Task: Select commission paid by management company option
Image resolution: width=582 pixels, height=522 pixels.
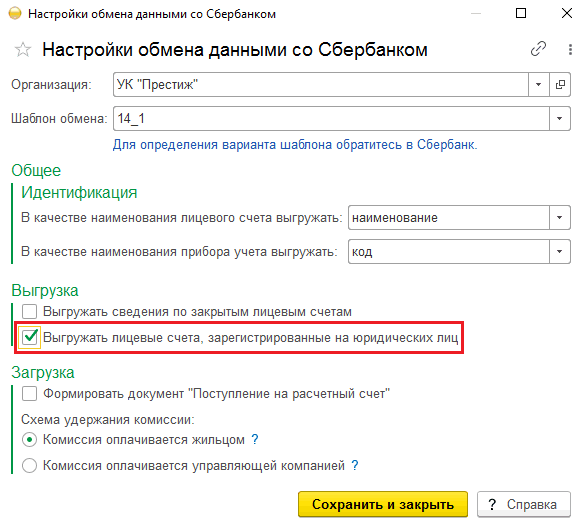Action: [x=29, y=465]
